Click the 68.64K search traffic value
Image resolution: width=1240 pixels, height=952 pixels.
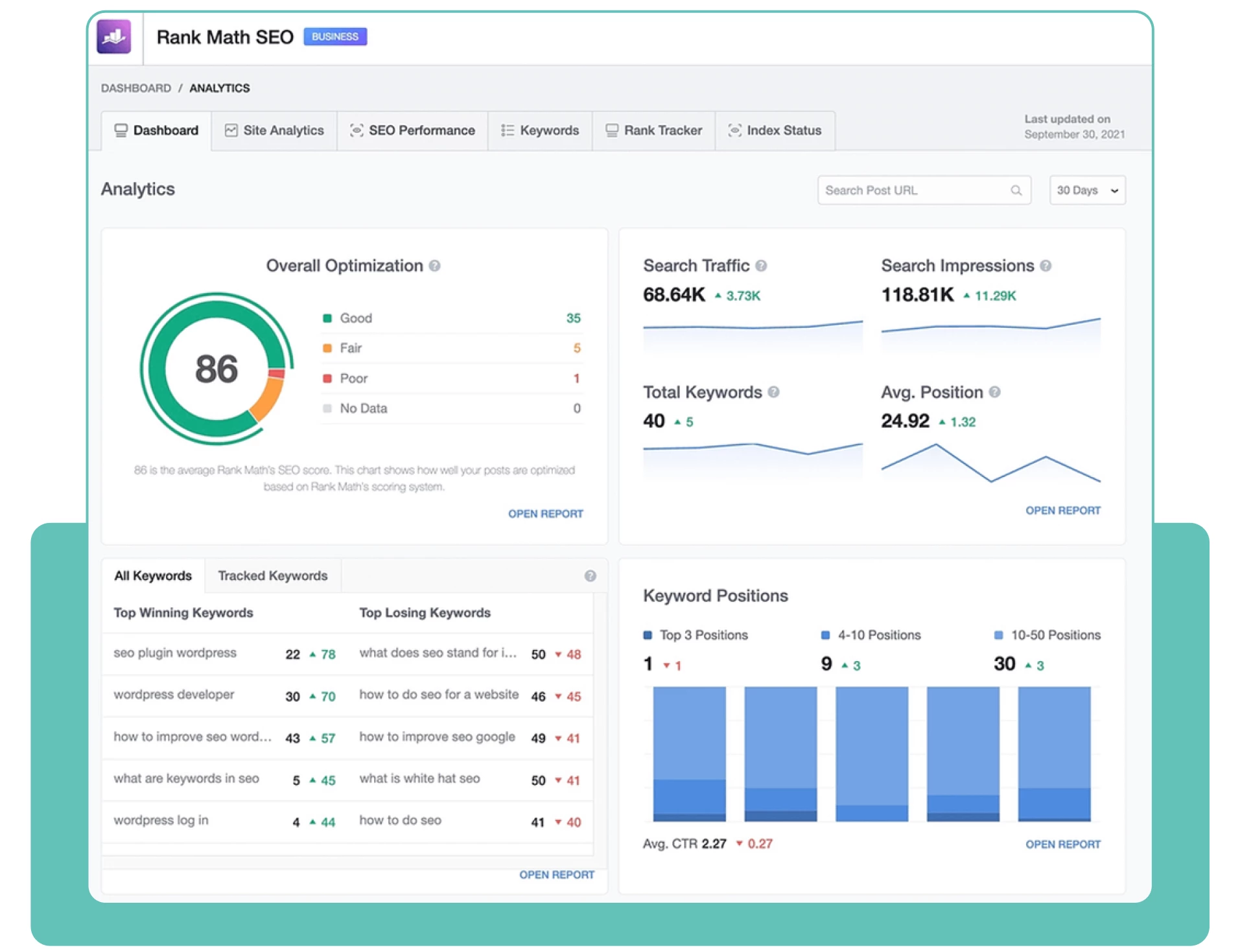pos(673,295)
